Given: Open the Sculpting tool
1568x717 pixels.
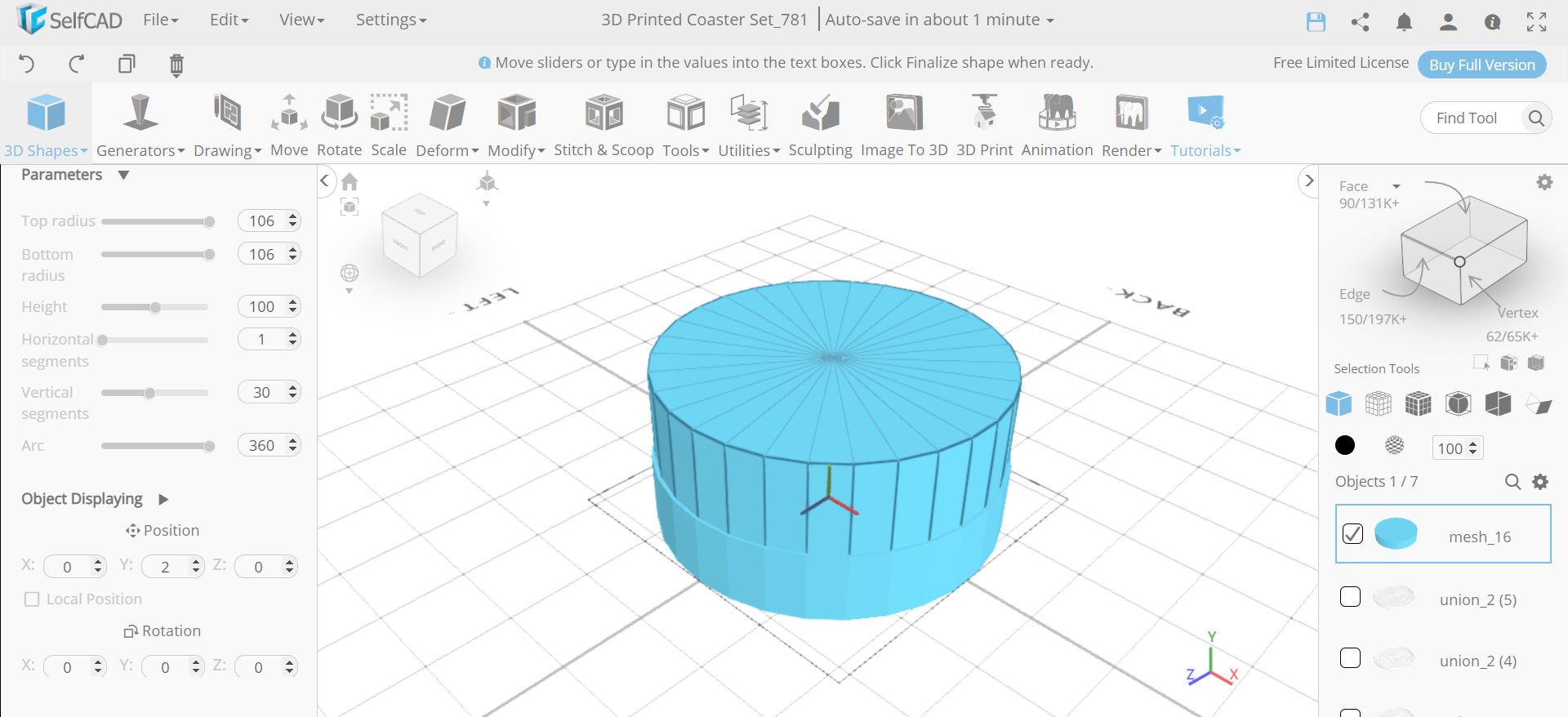Looking at the screenshot, I should pos(820,125).
